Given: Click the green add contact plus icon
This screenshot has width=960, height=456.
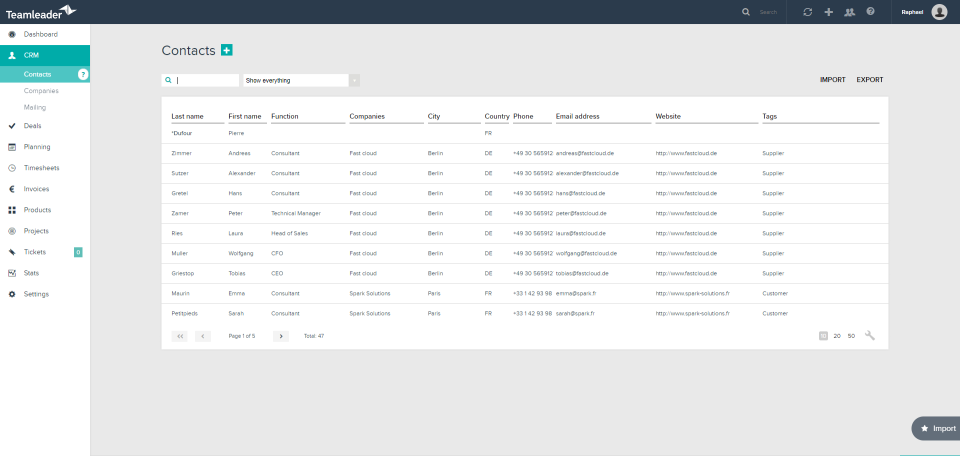Looking at the screenshot, I should [x=227, y=50].
